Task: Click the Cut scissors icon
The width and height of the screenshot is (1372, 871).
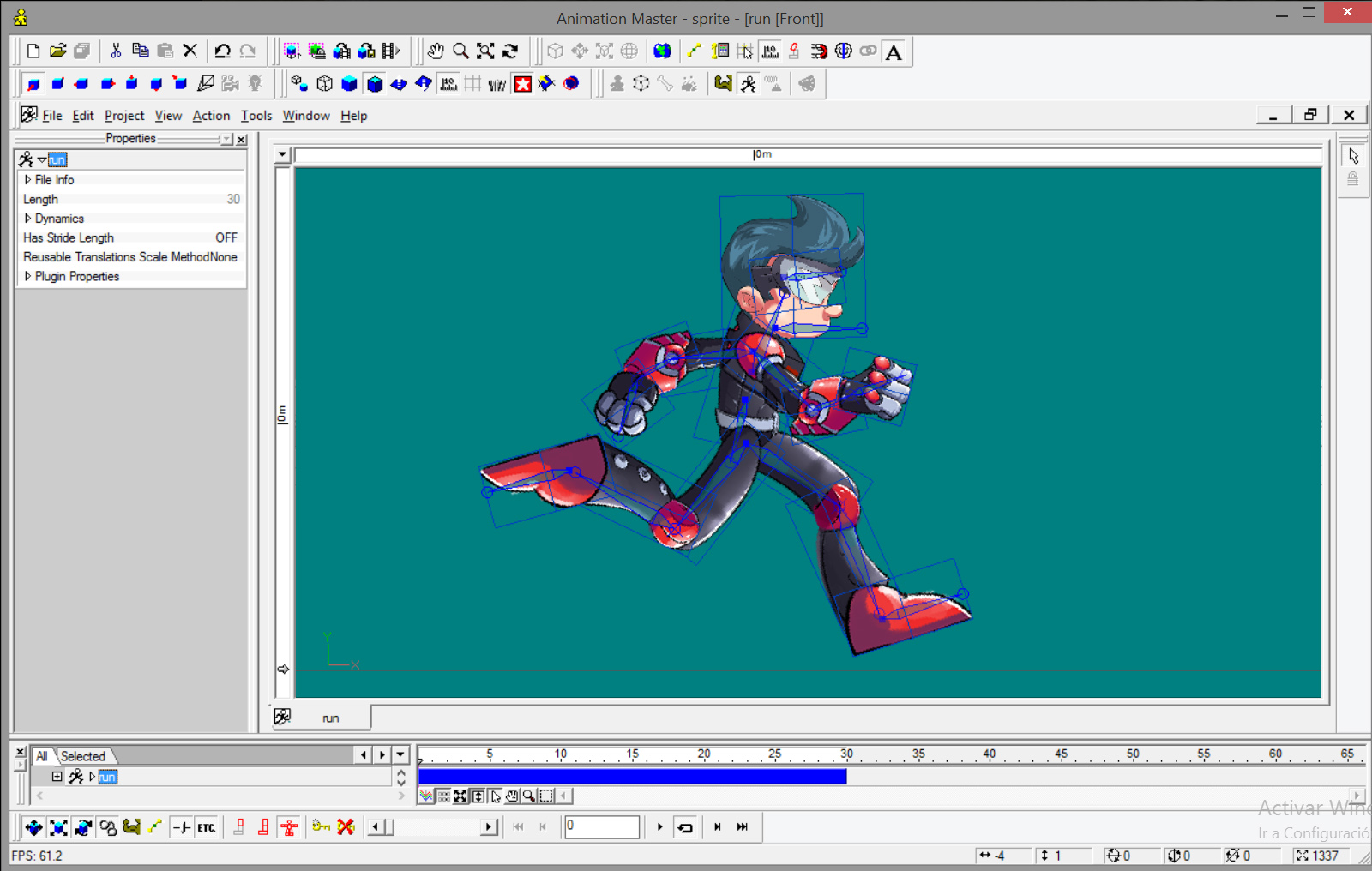Action: [x=116, y=51]
